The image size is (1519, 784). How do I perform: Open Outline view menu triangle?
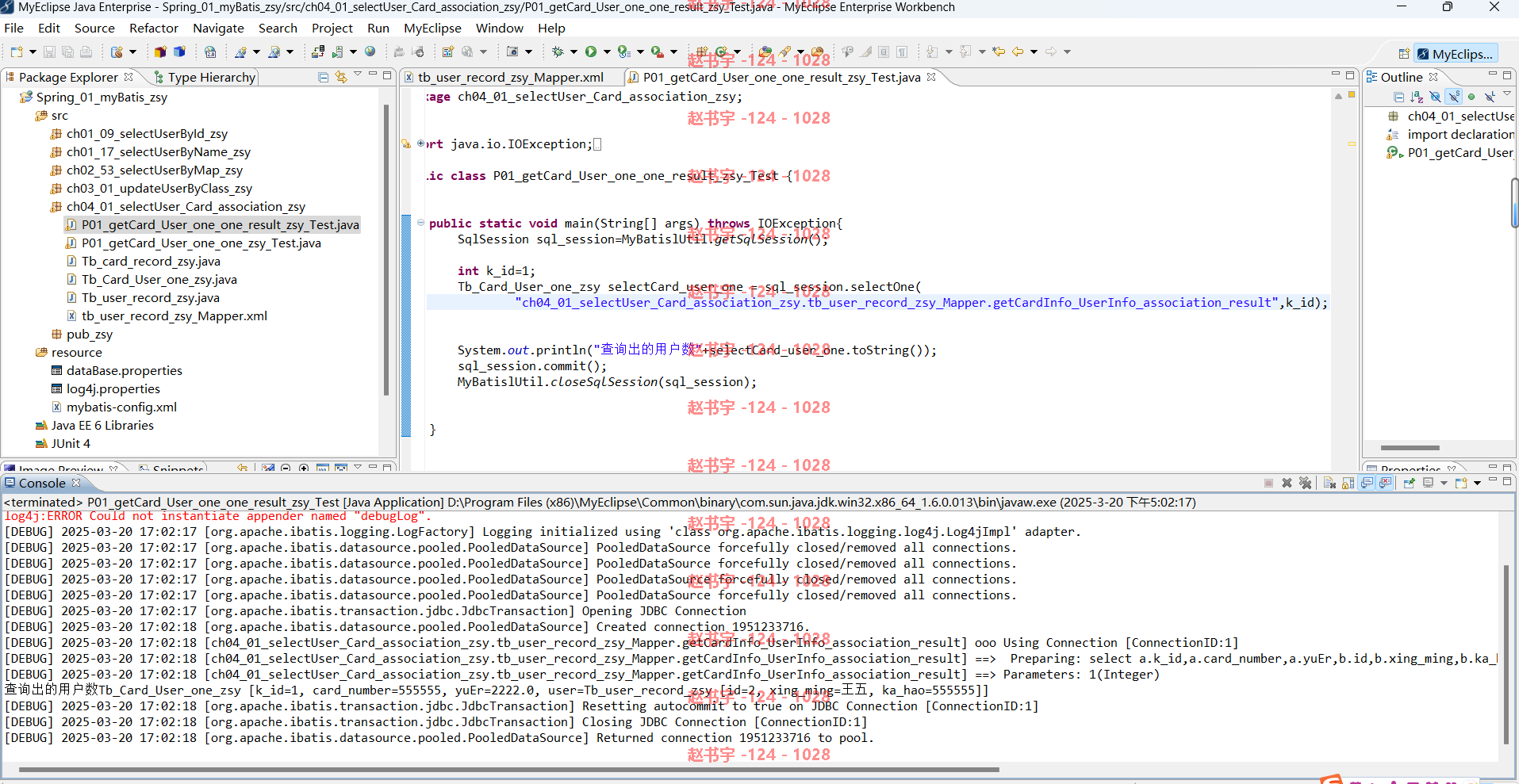(x=1507, y=93)
